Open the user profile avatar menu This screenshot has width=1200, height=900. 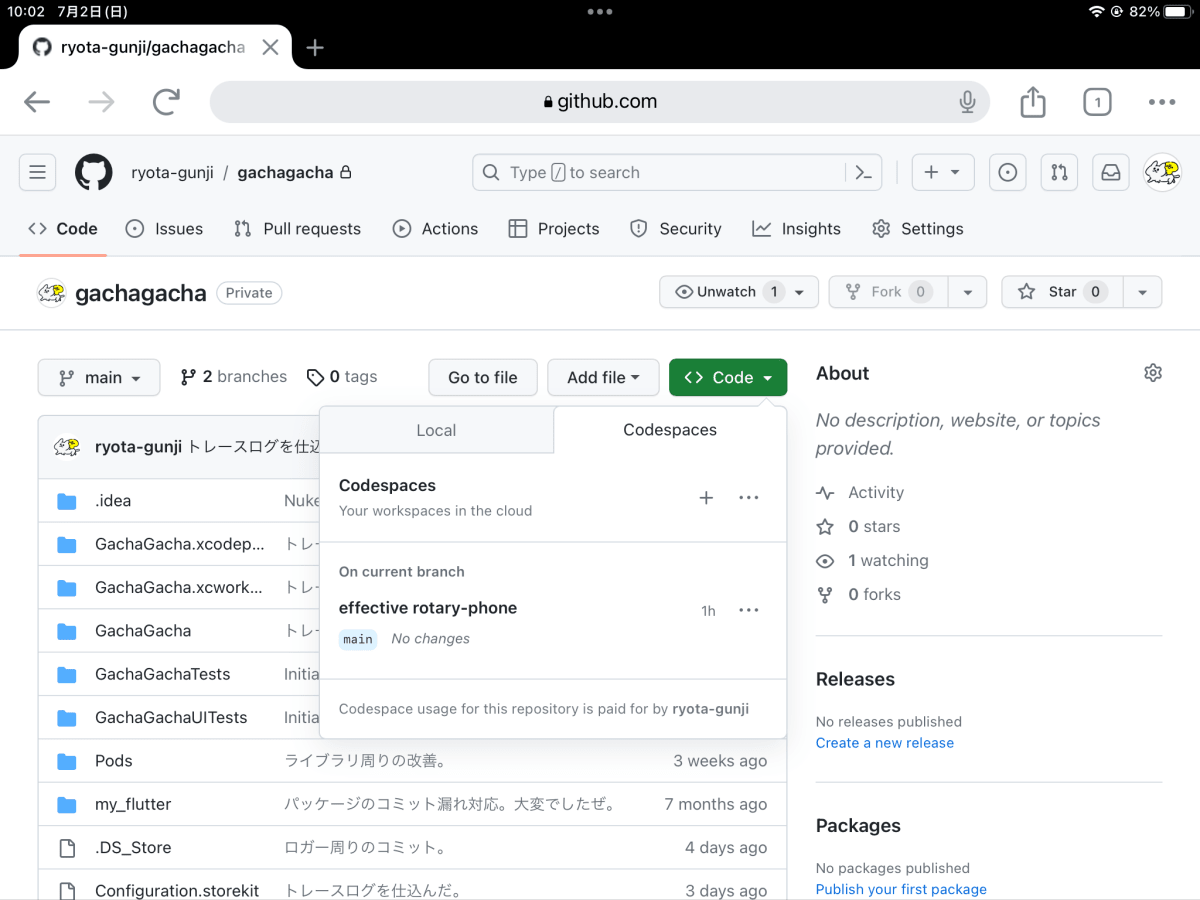click(1162, 173)
